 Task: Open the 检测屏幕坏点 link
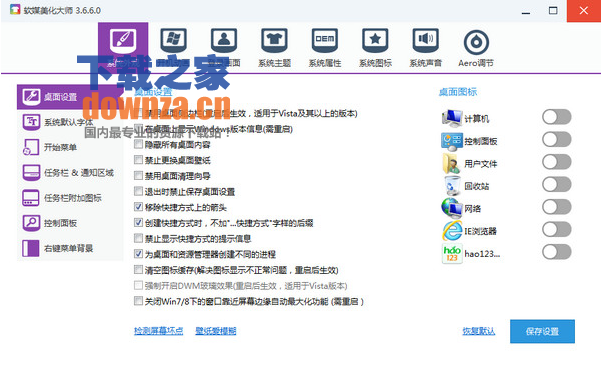pyautogui.click(x=158, y=331)
